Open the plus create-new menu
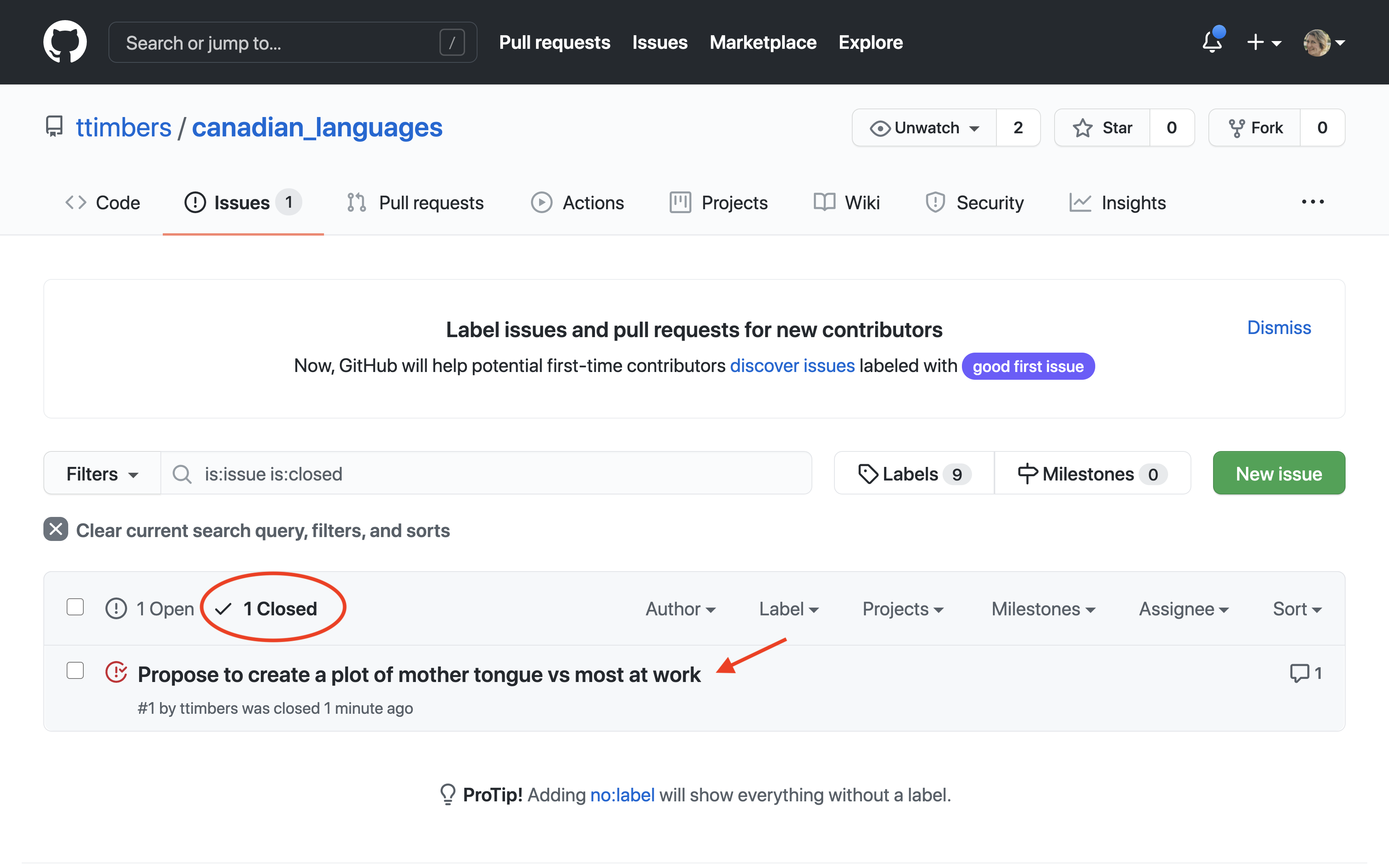Image resolution: width=1389 pixels, height=868 pixels. [1263, 43]
